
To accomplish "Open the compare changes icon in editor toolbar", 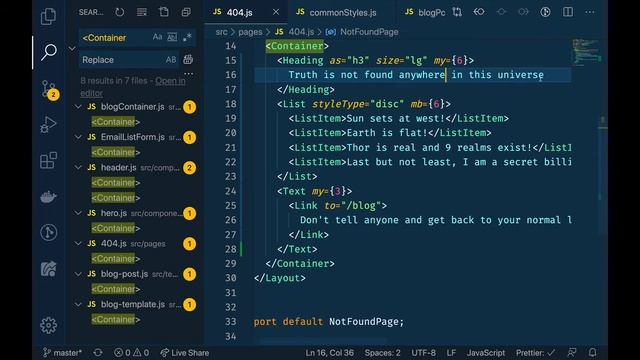I will pos(457,12).
